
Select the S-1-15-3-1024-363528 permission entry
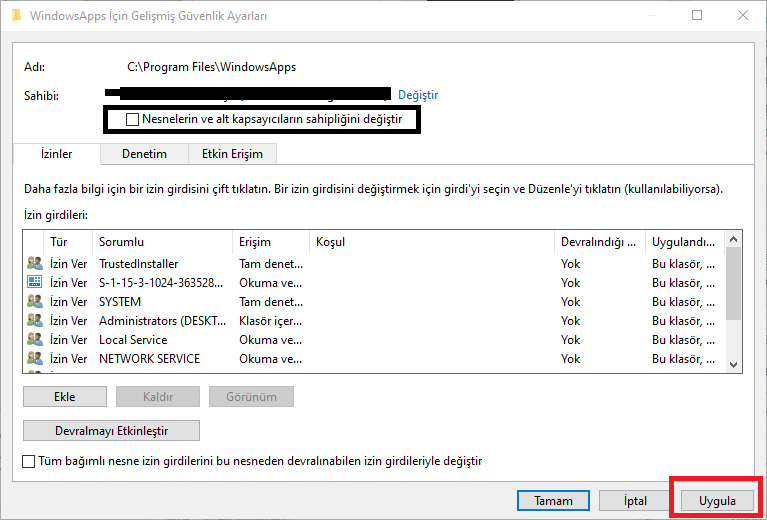374,283
